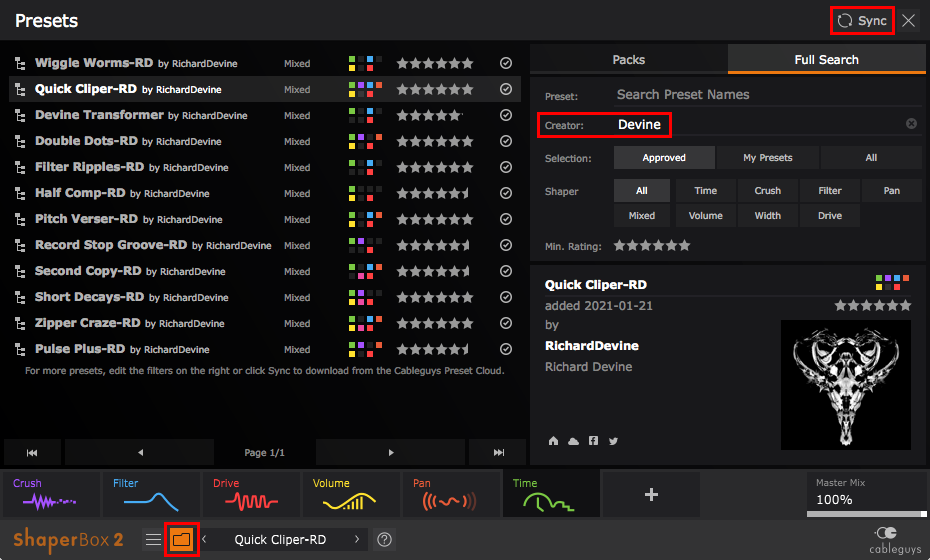The image size is (930, 560).
Task: Filter presets by Mixed shaper
Action: pos(642,216)
